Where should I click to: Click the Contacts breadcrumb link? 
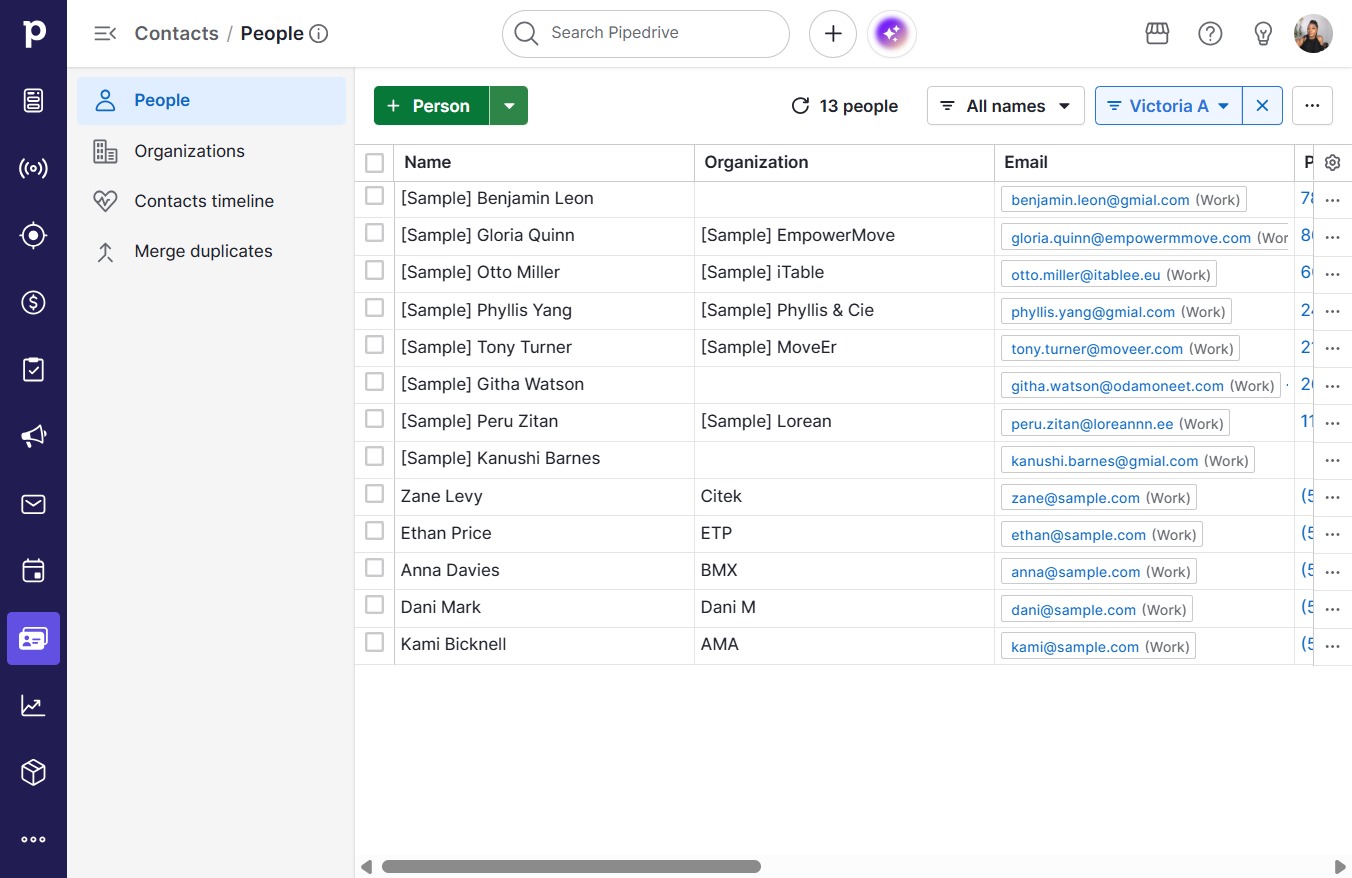coord(176,33)
